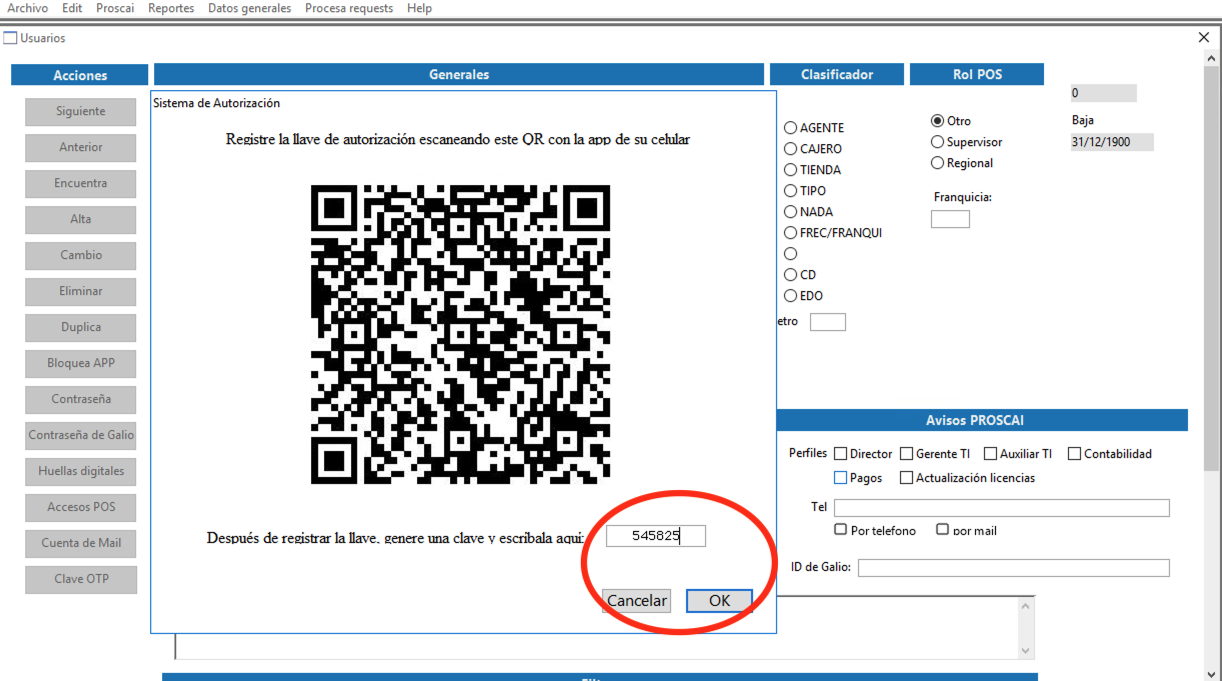The image size is (1222, 681).
Task: Open the Reportes menu
Action: point(171,8)
